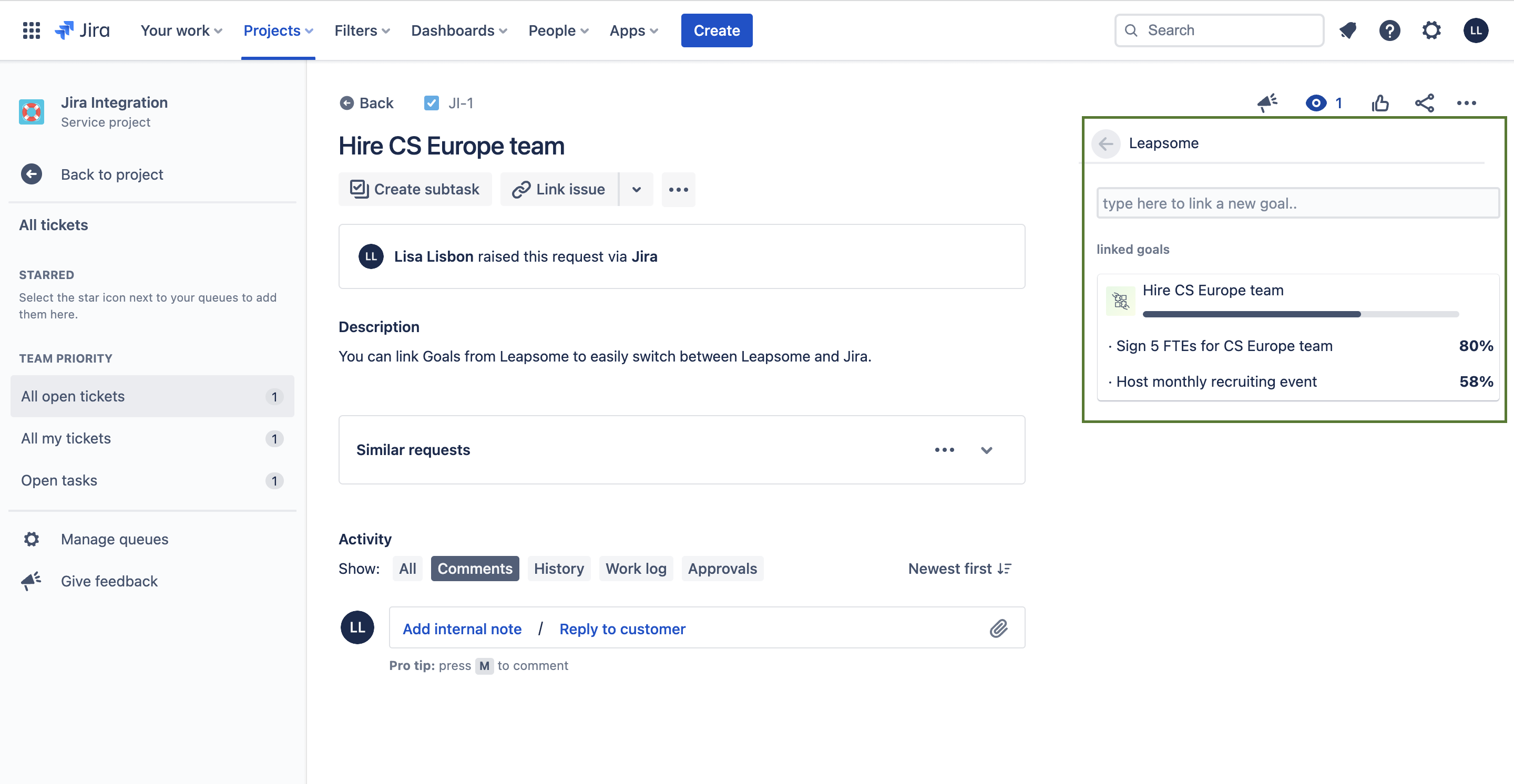The width and height of the screenshot is (1514, 784).
Task: Open the settings gear in top bar
Action: click(1431, 30)
